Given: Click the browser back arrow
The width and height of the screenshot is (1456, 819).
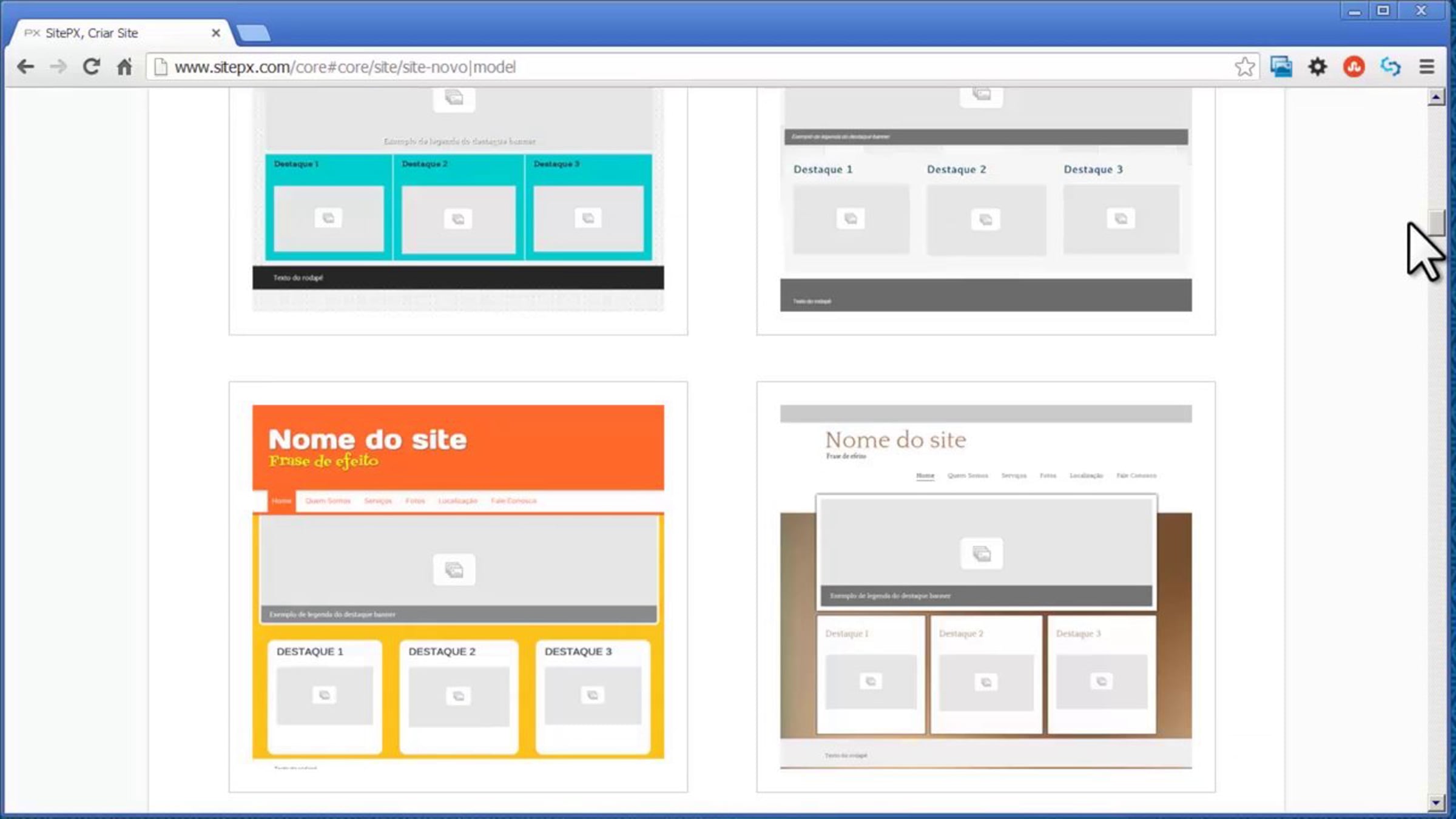Looking at the screenshot, I should coord(25,67).
